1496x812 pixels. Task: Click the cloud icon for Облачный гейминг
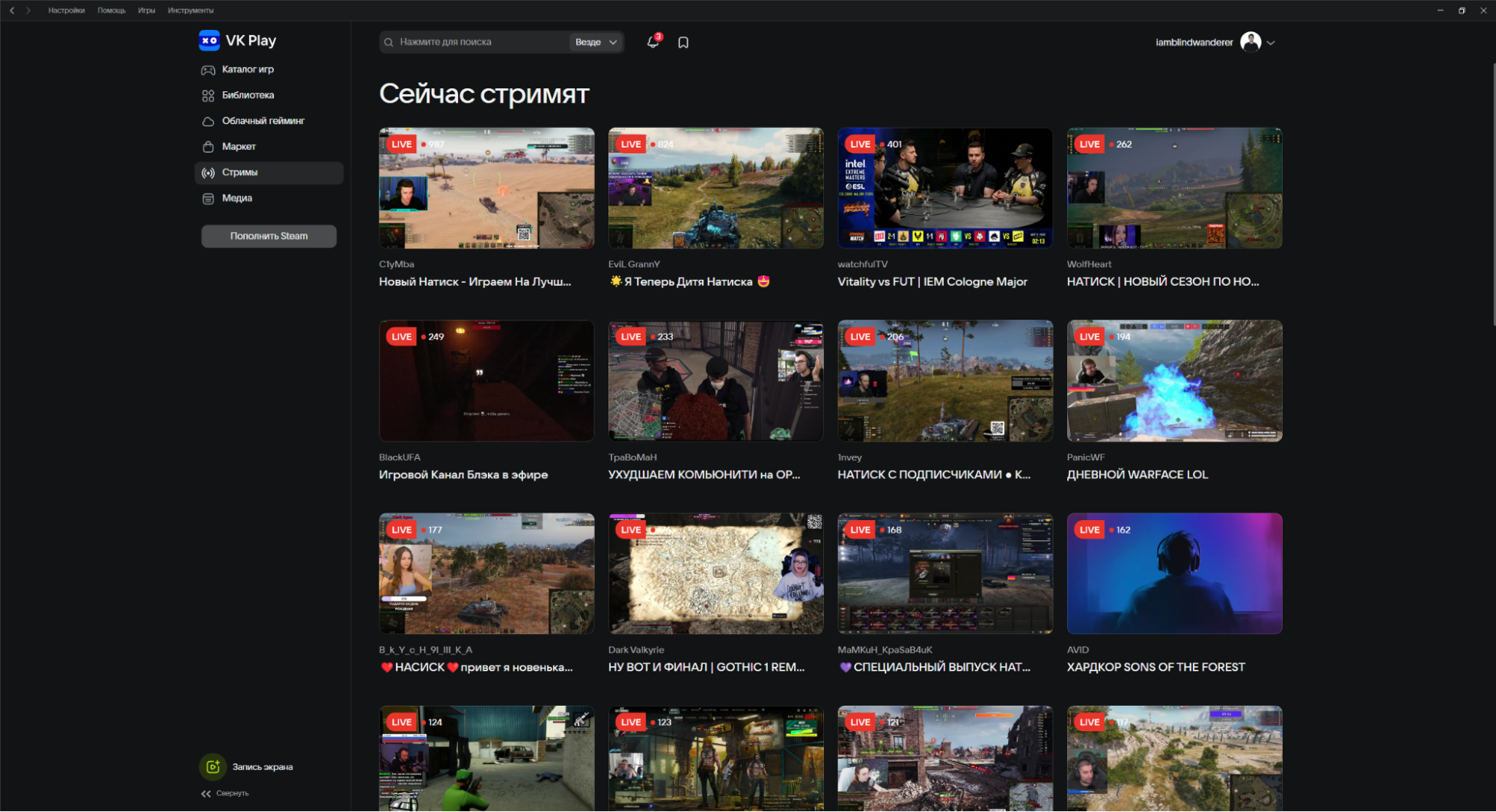(x=208, y=121)
